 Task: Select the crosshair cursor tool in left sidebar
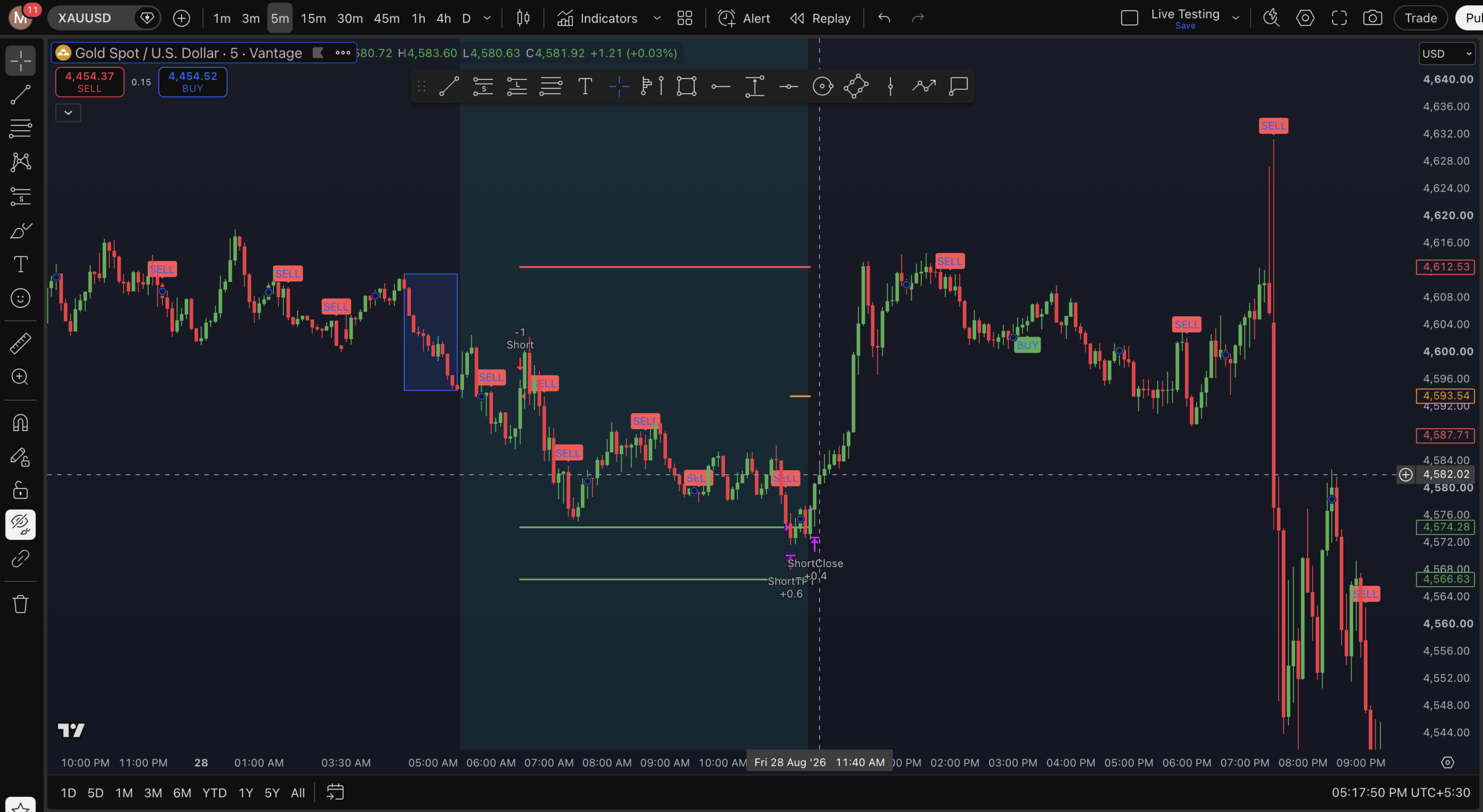[20, 60]
